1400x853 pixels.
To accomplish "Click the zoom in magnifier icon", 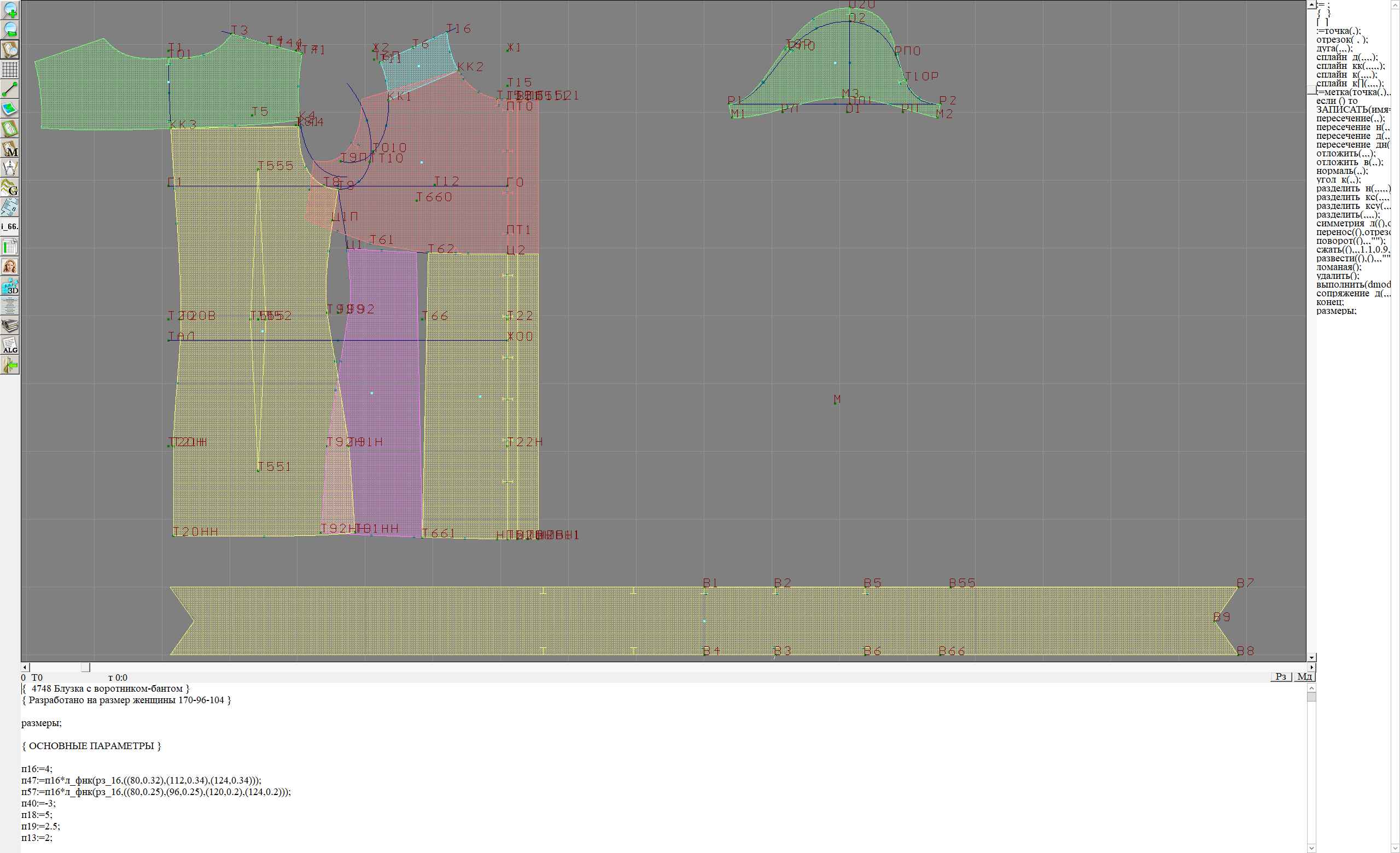I will coord(10,10).
